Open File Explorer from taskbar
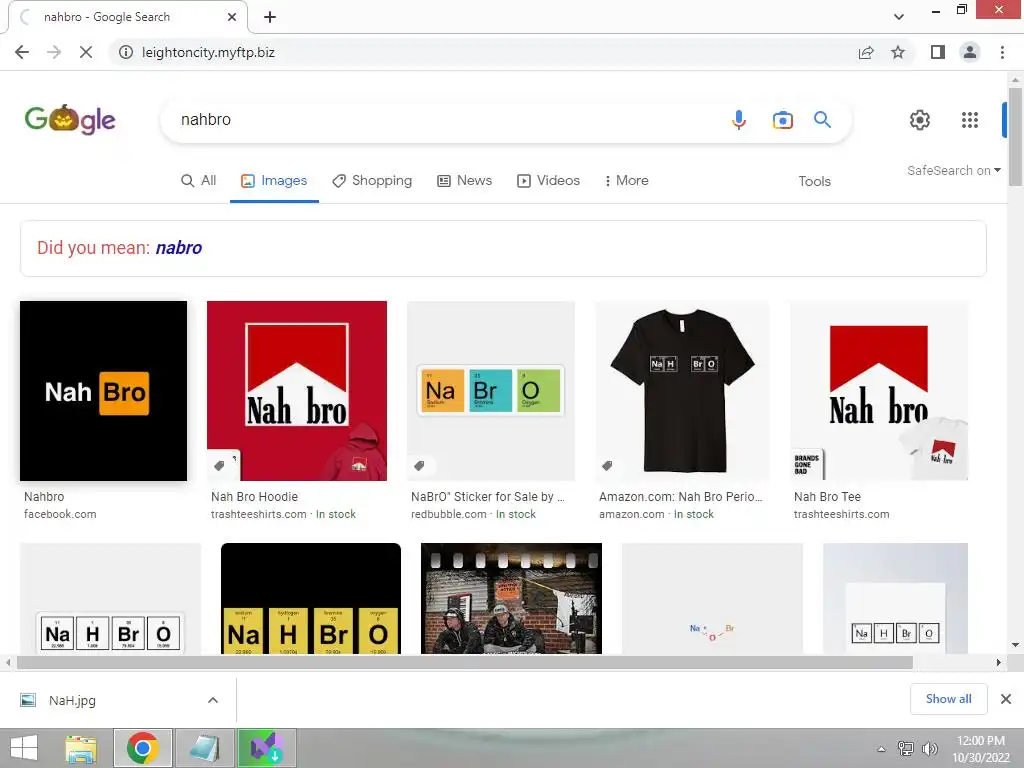The width and height of the screenshot is (1024, 768). tap(81, 748)
